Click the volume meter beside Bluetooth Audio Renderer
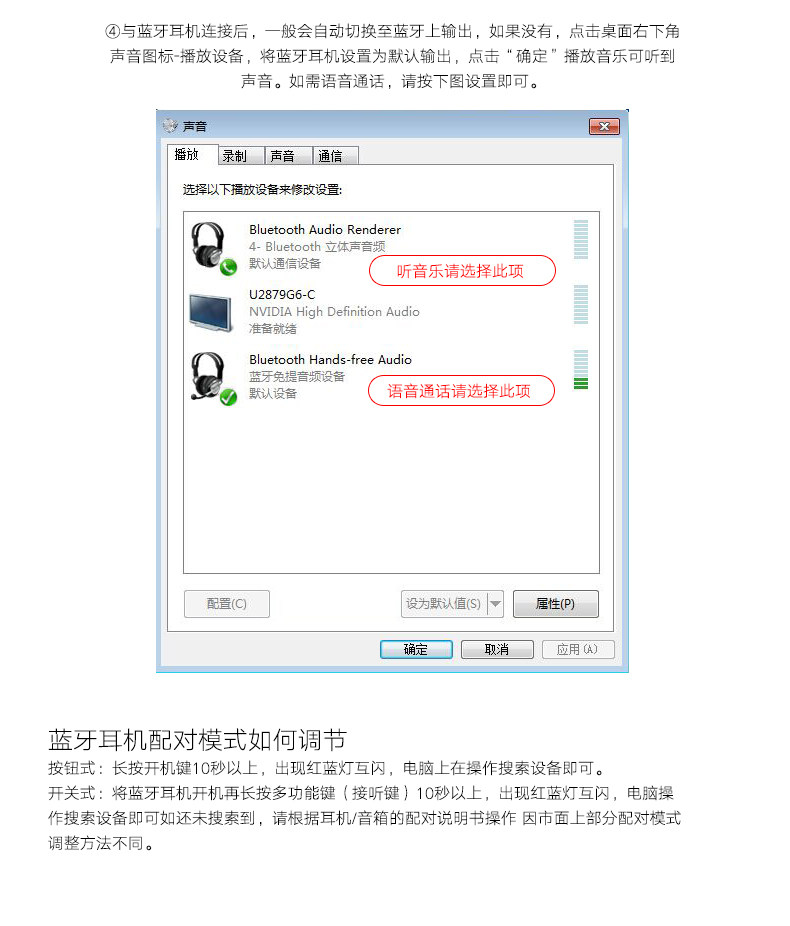Viewport: 790px width, 926px height. click(x=581, y=239)
